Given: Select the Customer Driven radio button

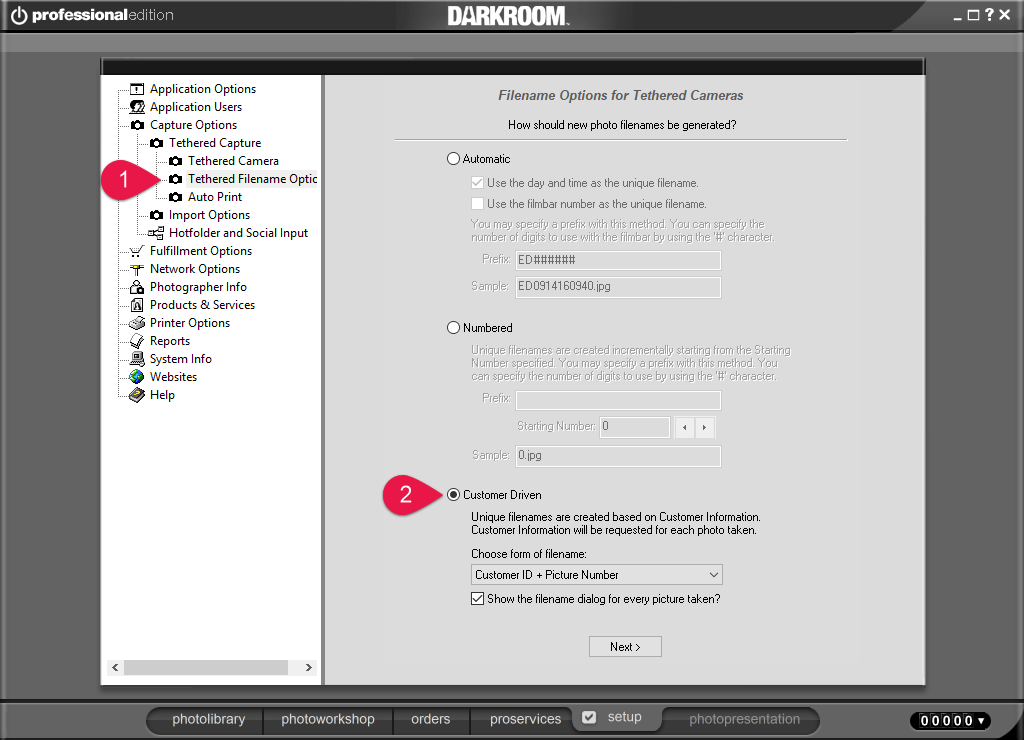Looking at the screenshot, I should click(453, 495).
